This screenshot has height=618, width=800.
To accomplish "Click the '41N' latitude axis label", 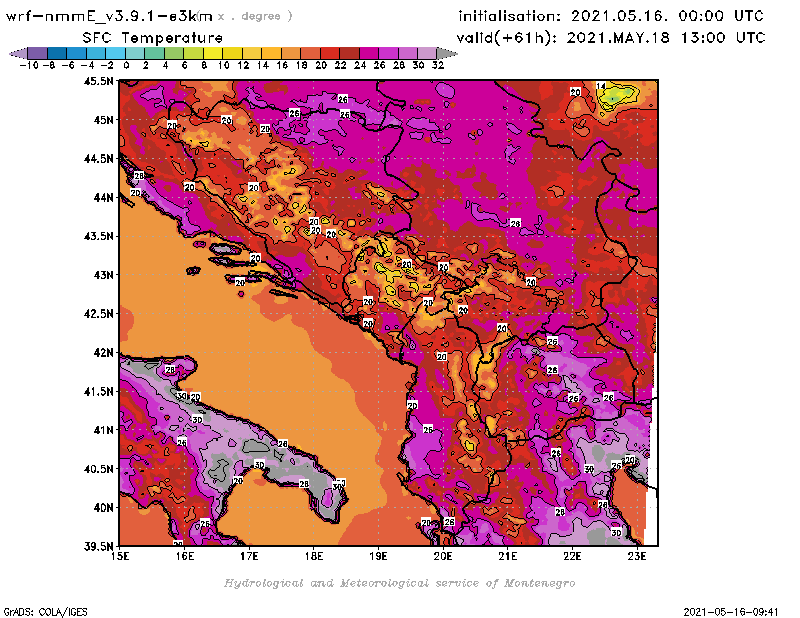I will click(x=103, y=430).
